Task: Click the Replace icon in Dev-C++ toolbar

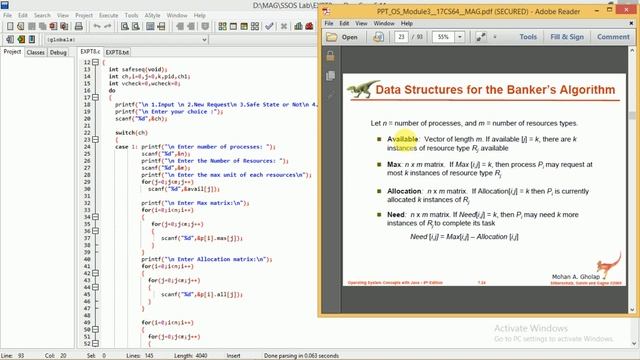Action: pos(136,26)
